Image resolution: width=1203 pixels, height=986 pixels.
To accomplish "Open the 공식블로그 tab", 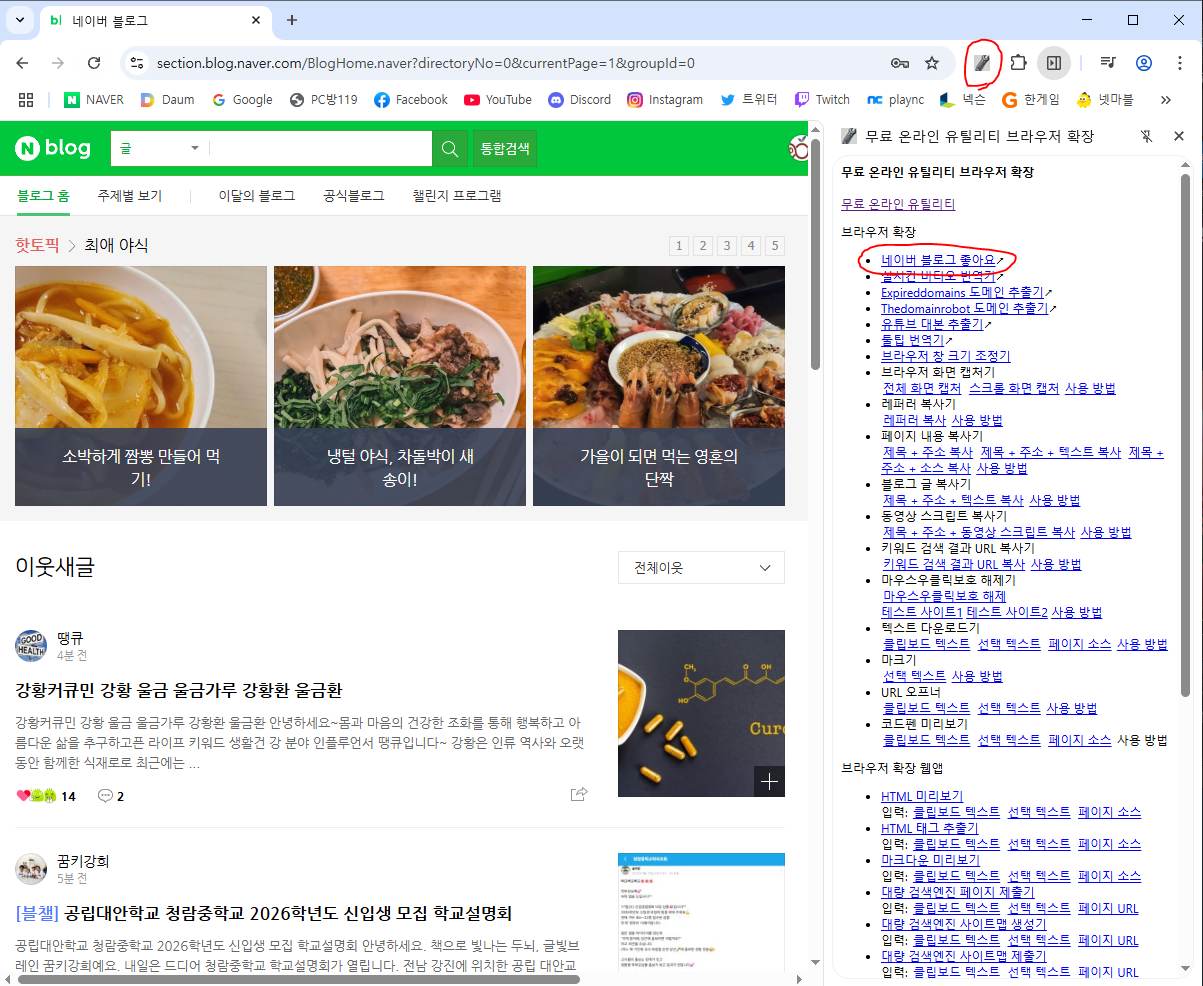I will pos(353,196).
